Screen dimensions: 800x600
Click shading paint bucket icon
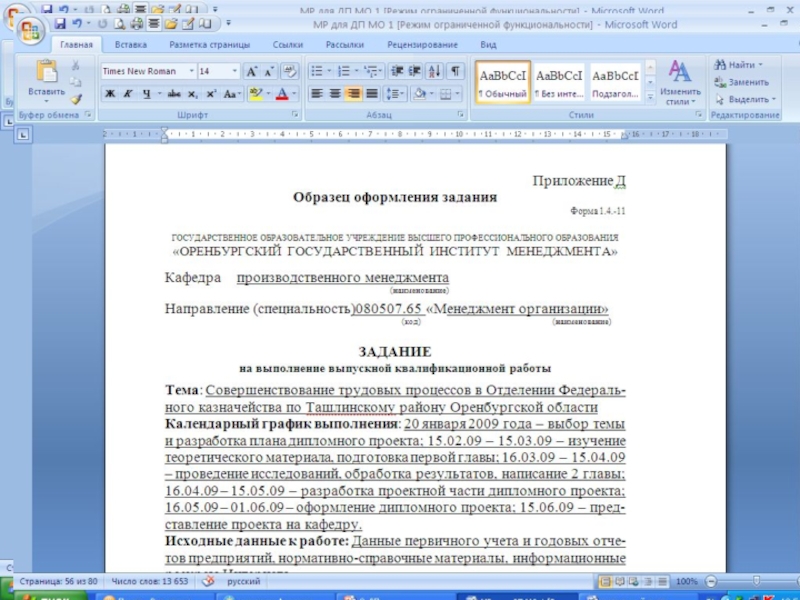click(419, 94)
